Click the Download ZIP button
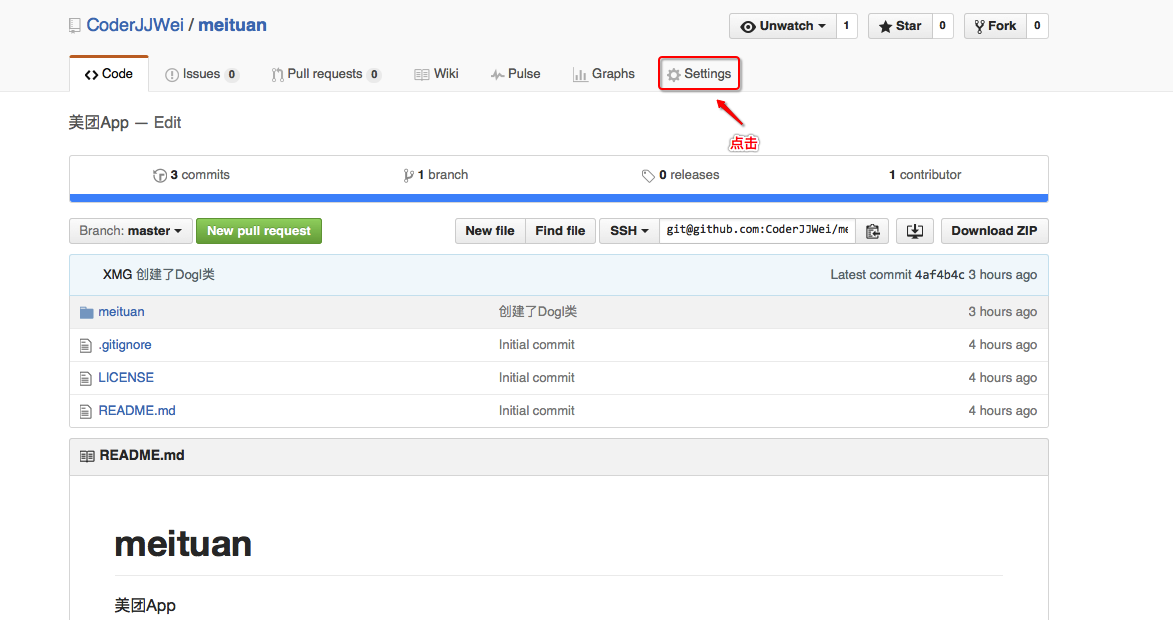Screen dimensions: 1173x620 (x=994, y=231)
